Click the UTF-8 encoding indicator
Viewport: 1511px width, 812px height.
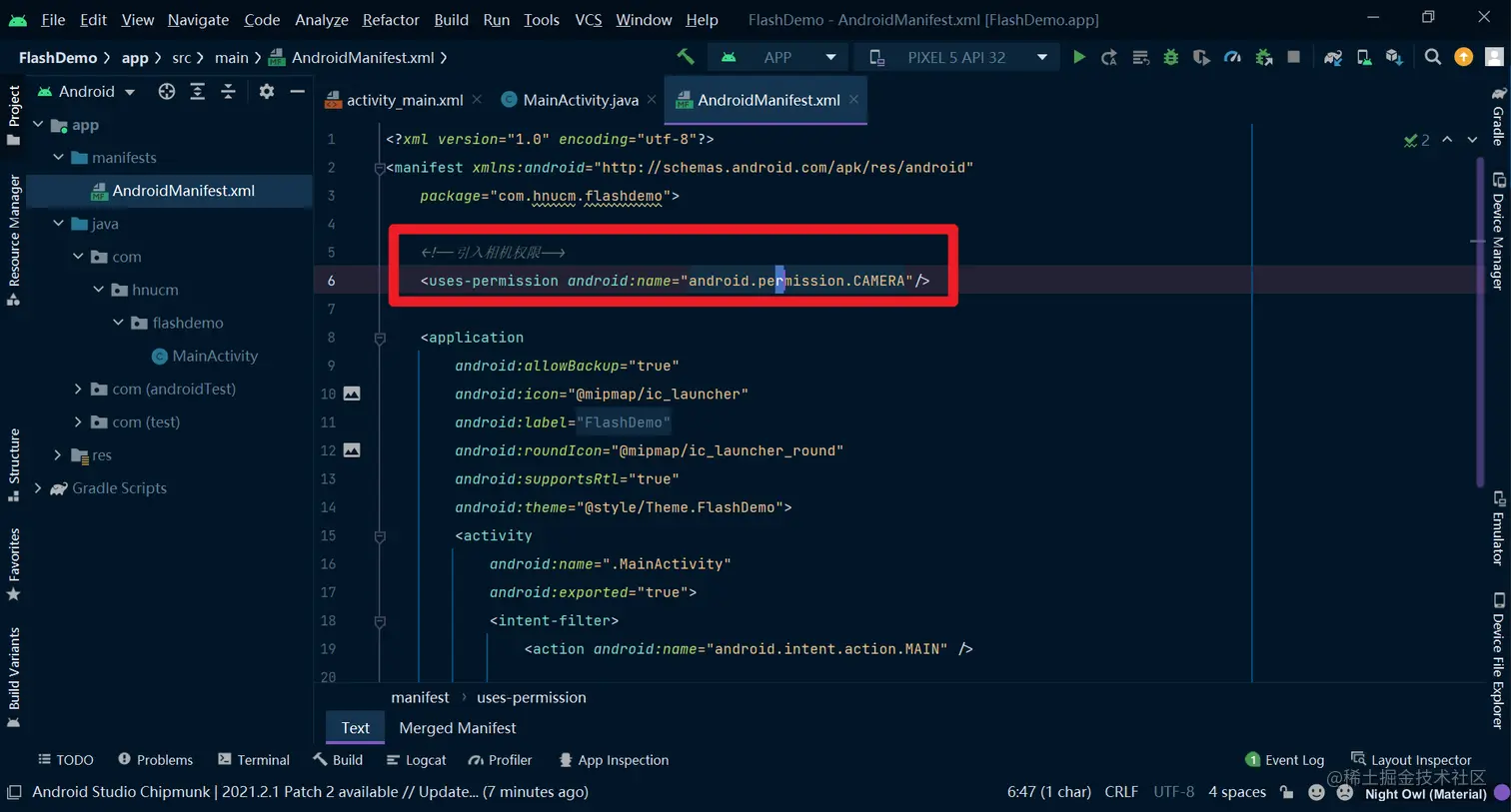[1174, 792]
